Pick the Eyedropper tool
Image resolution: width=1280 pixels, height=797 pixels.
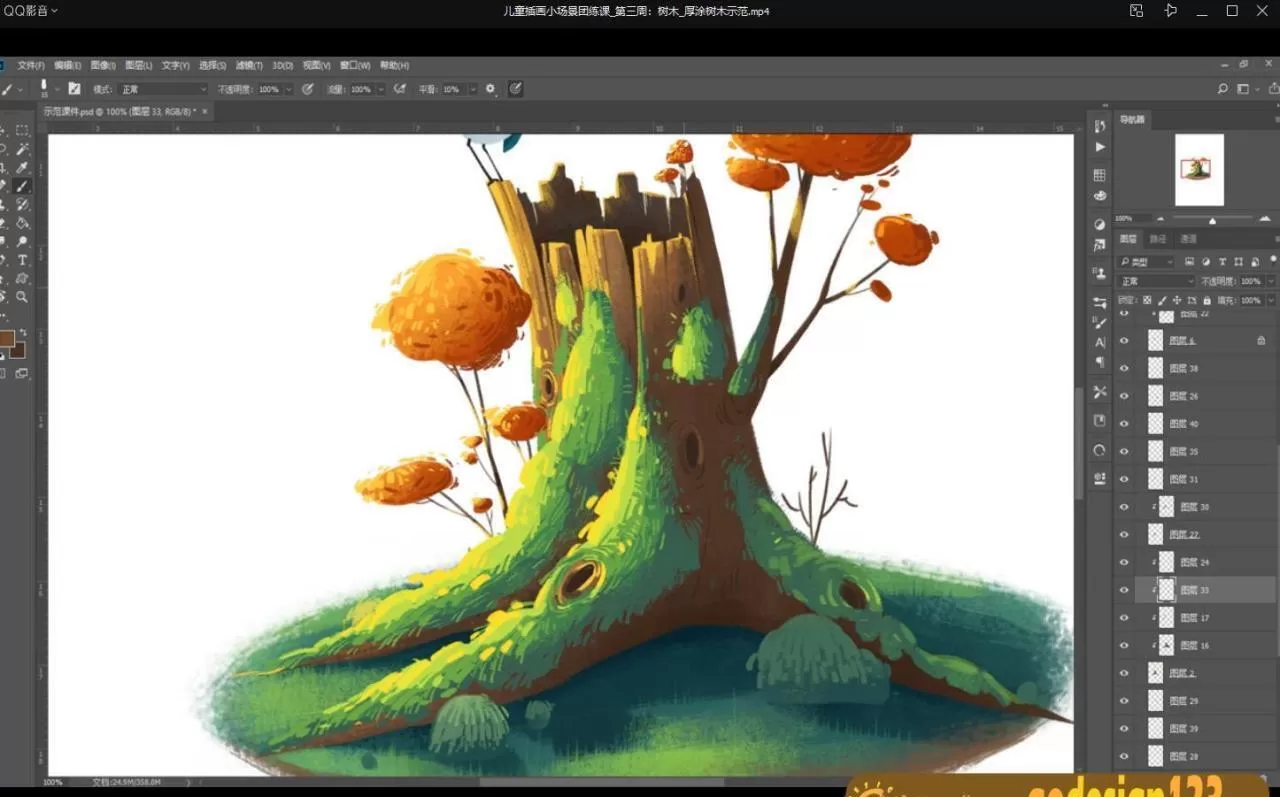click(22, 167)
